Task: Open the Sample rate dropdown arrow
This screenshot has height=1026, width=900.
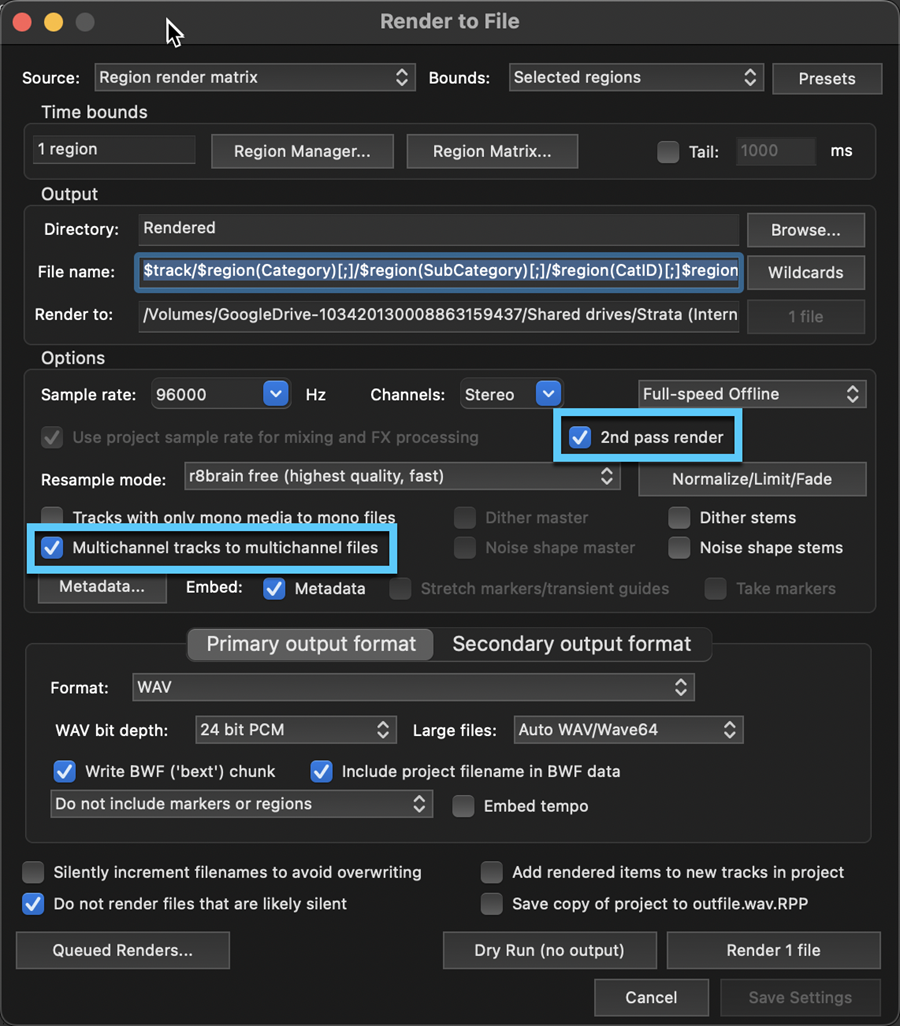Action: click(x=276, y=394)
